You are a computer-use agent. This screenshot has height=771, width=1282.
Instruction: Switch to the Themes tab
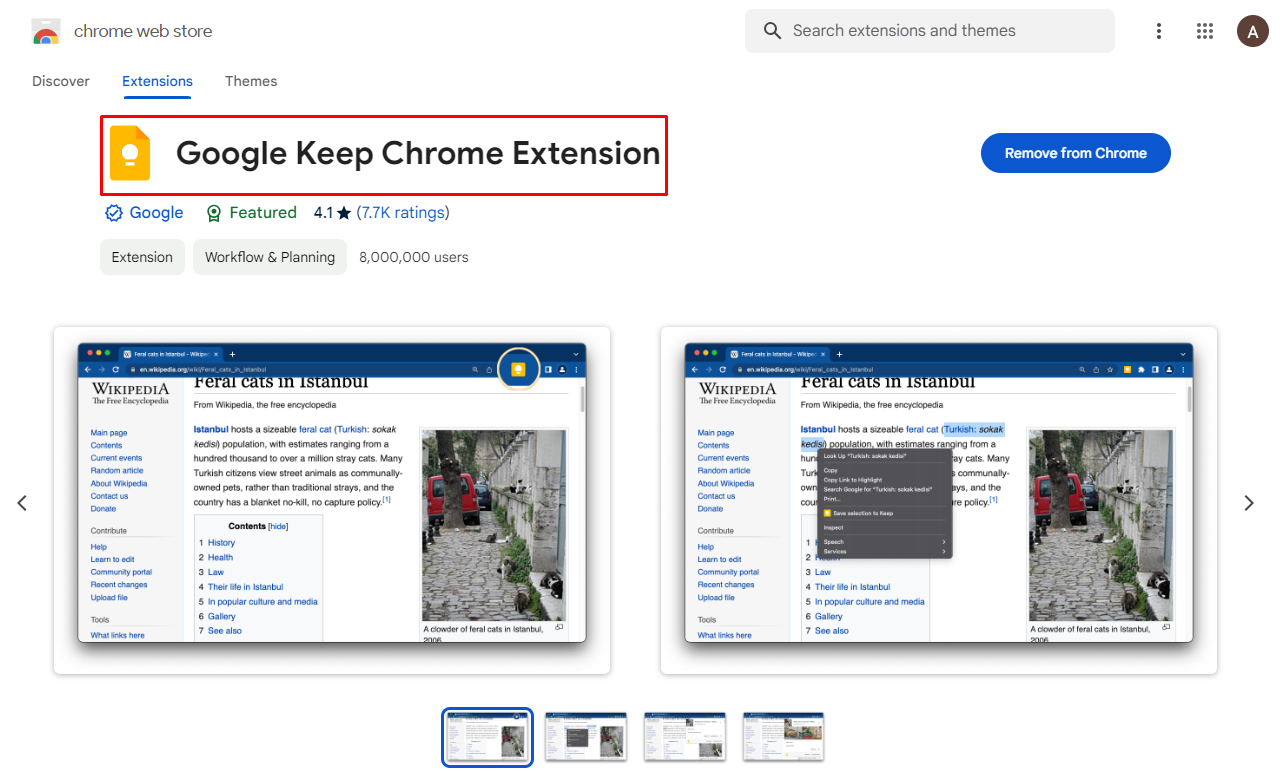click(251, 81)
